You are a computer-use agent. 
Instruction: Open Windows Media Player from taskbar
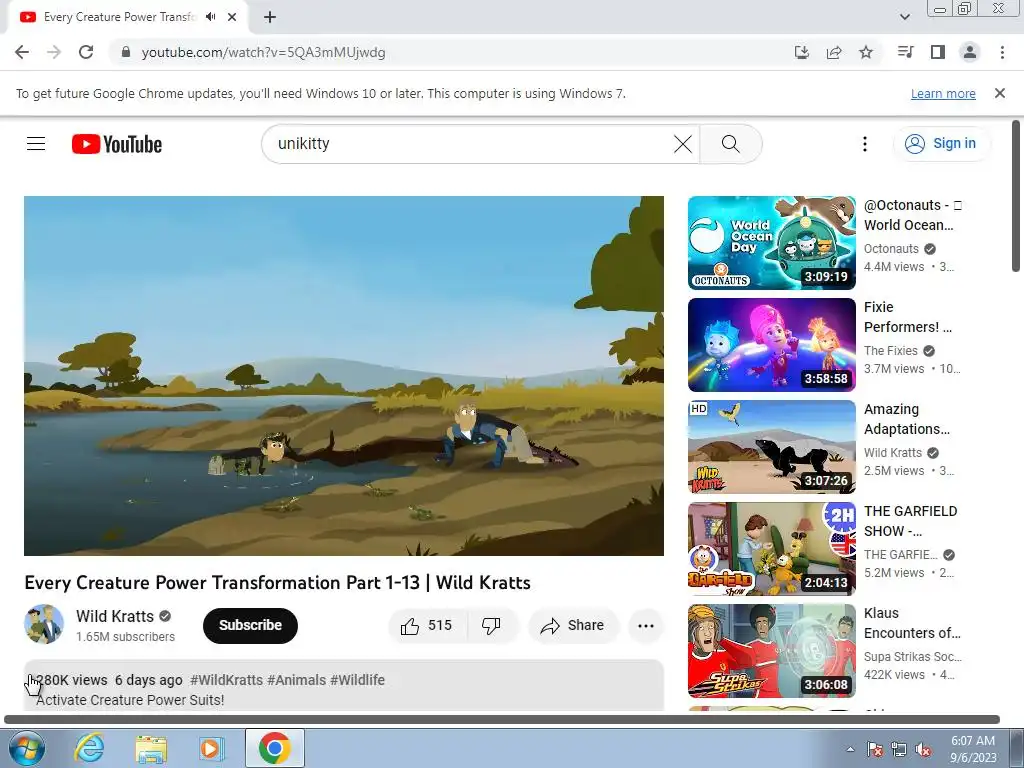212,748
